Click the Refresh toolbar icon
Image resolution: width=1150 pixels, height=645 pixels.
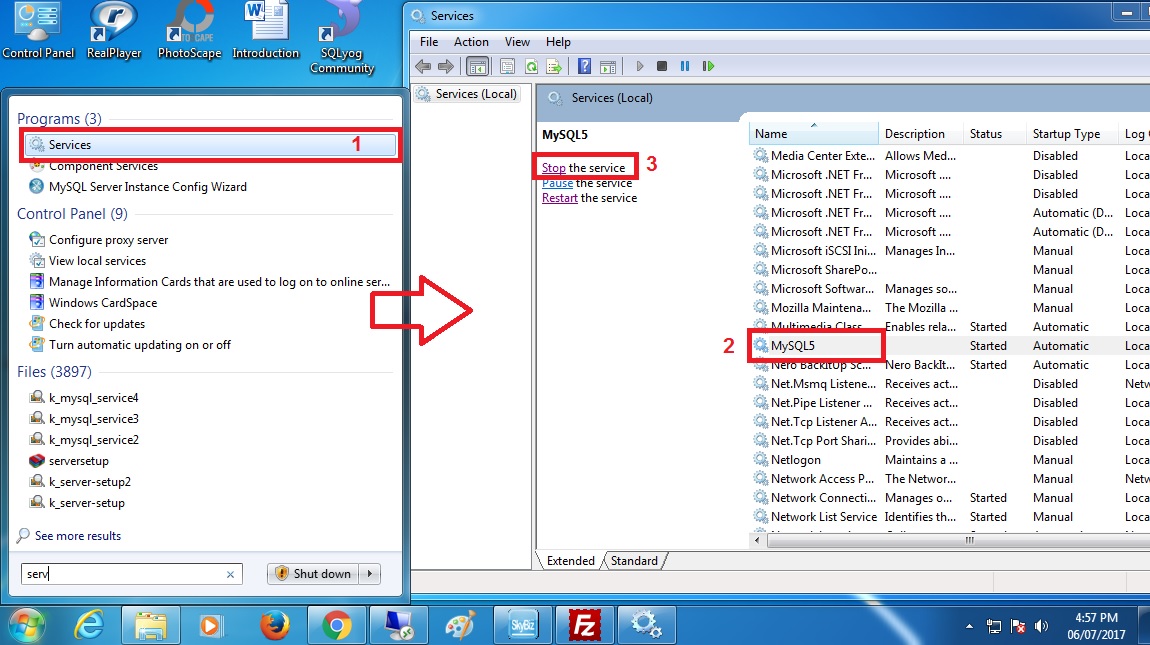click(531, 66)
